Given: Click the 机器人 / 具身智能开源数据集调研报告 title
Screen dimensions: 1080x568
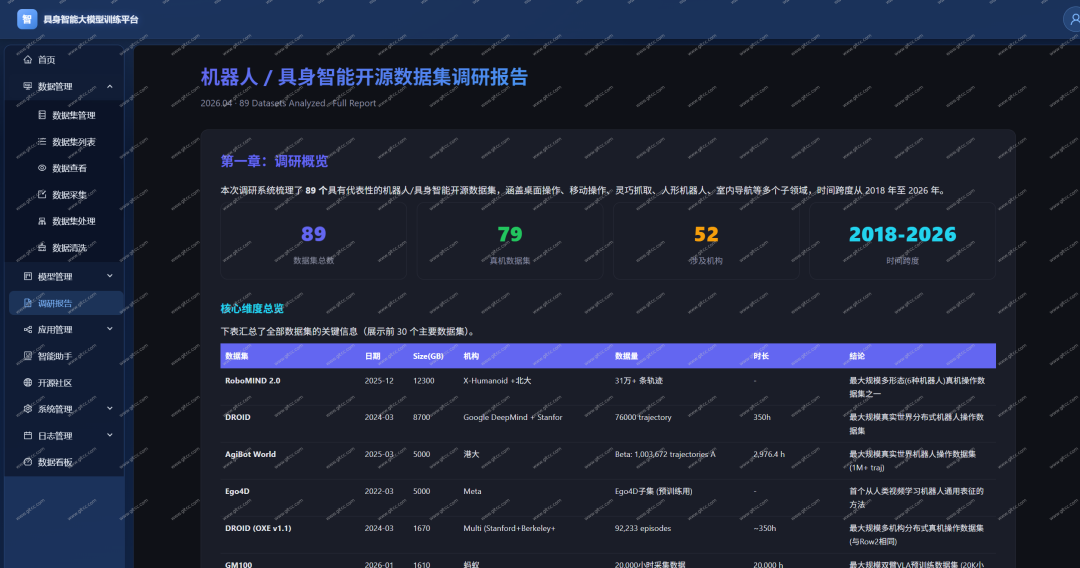Looking at the screenshot, I should pos(364,77).
